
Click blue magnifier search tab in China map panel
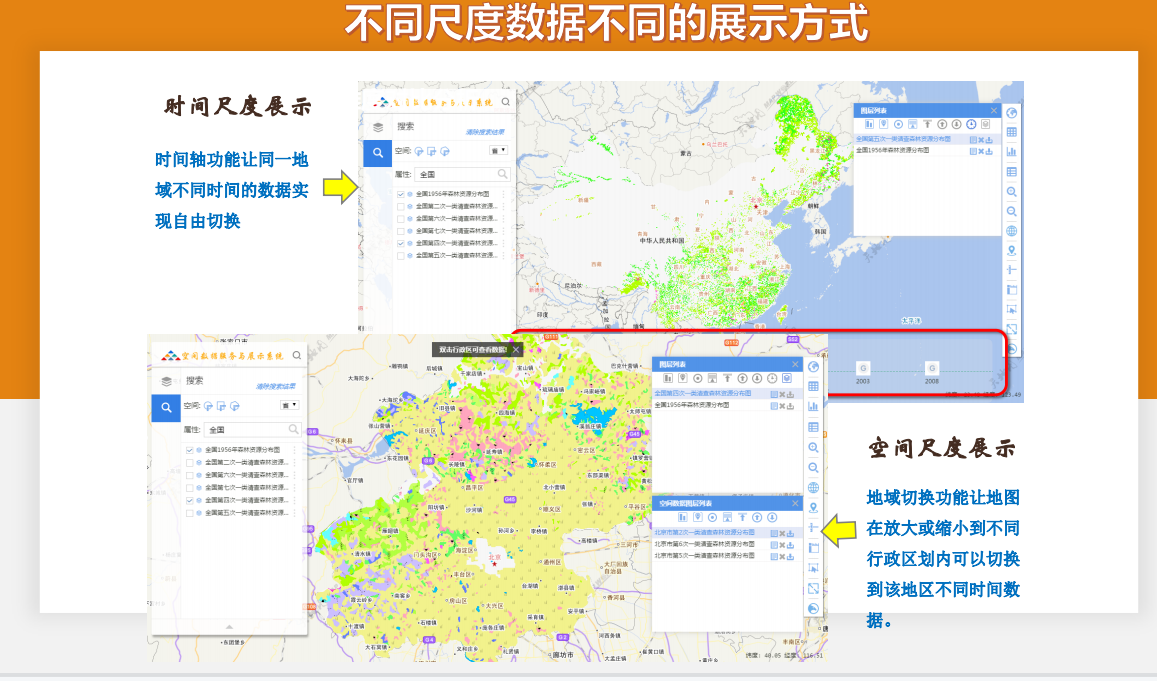click(377, 153)
